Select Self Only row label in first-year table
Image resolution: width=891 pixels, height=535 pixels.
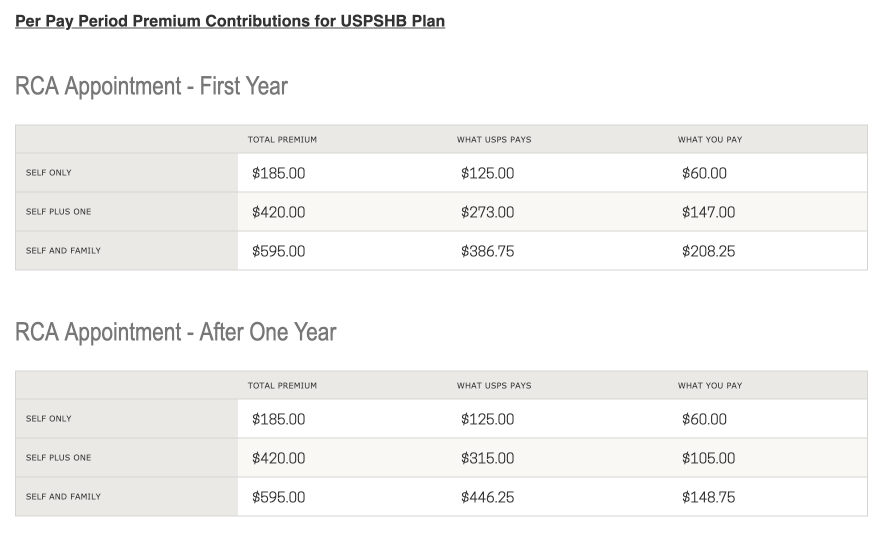tap(48, 173)
